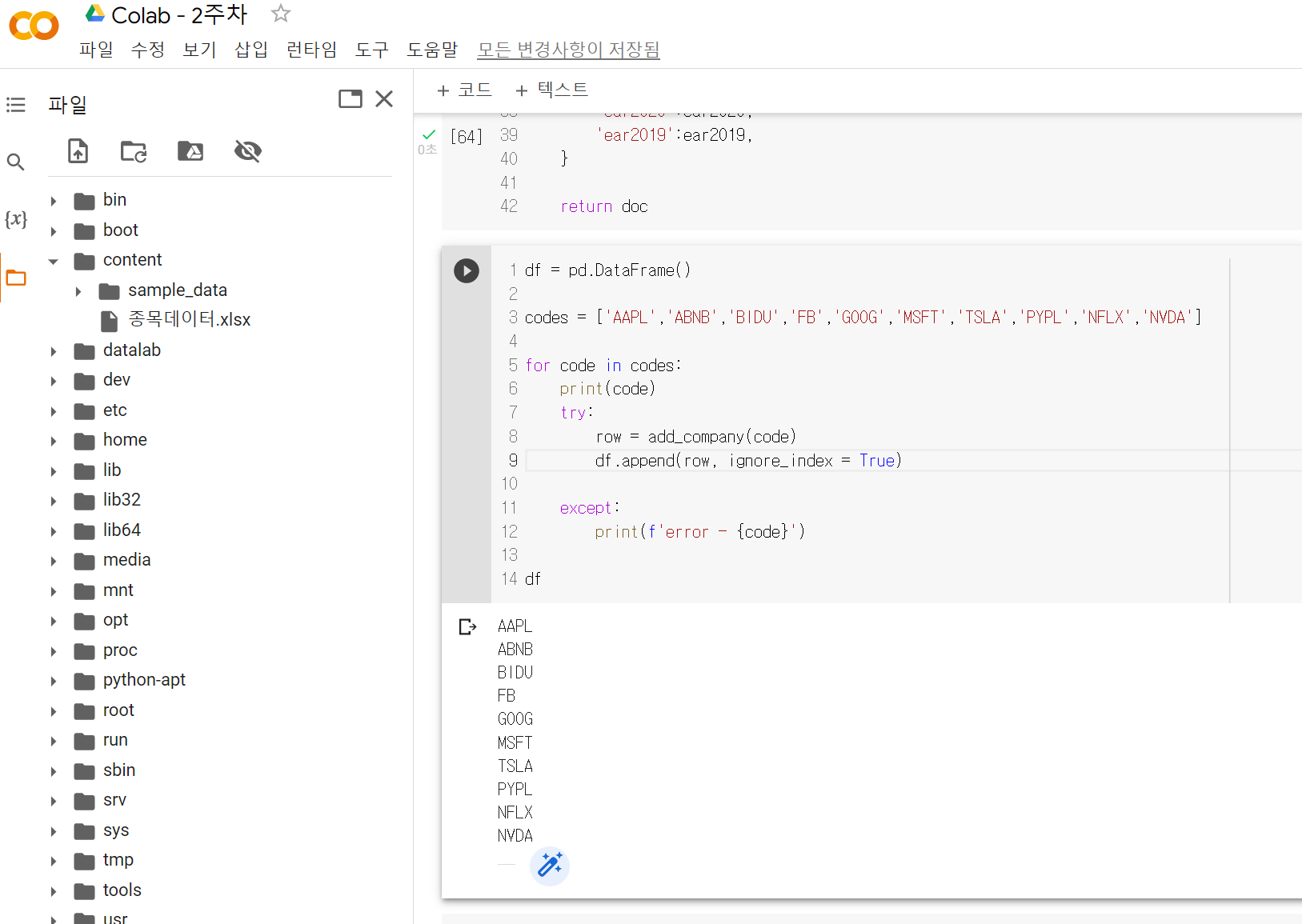
Task: Click the 'return doc' code line
Action: click(604, 206)
